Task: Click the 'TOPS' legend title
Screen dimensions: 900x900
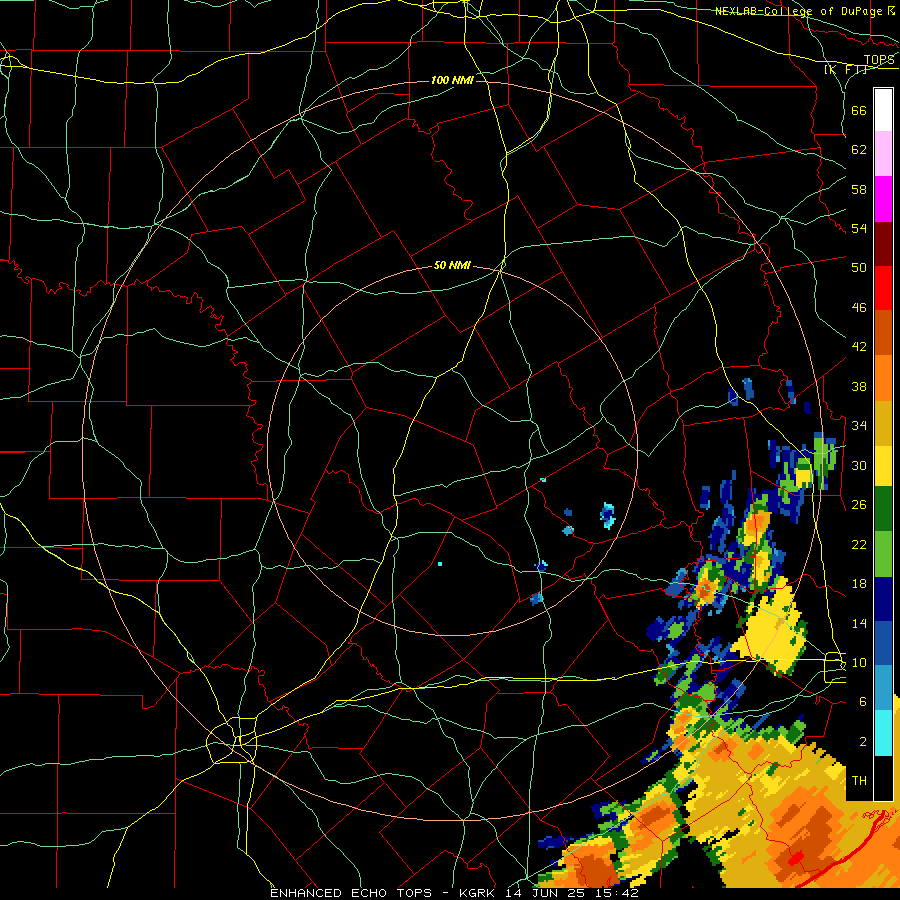Action: [x=879, y=60]
